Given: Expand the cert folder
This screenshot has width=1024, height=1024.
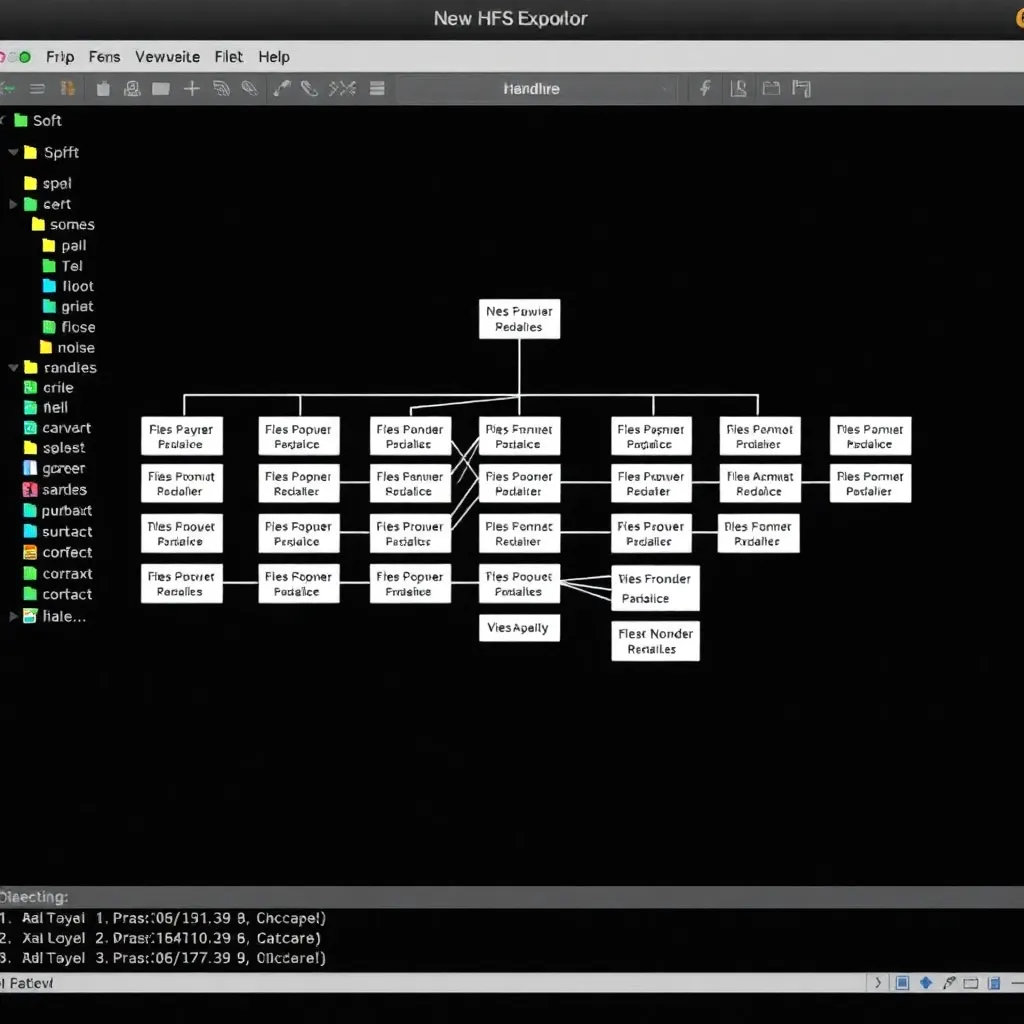Looking at the screenshot, I should [14, 204].
